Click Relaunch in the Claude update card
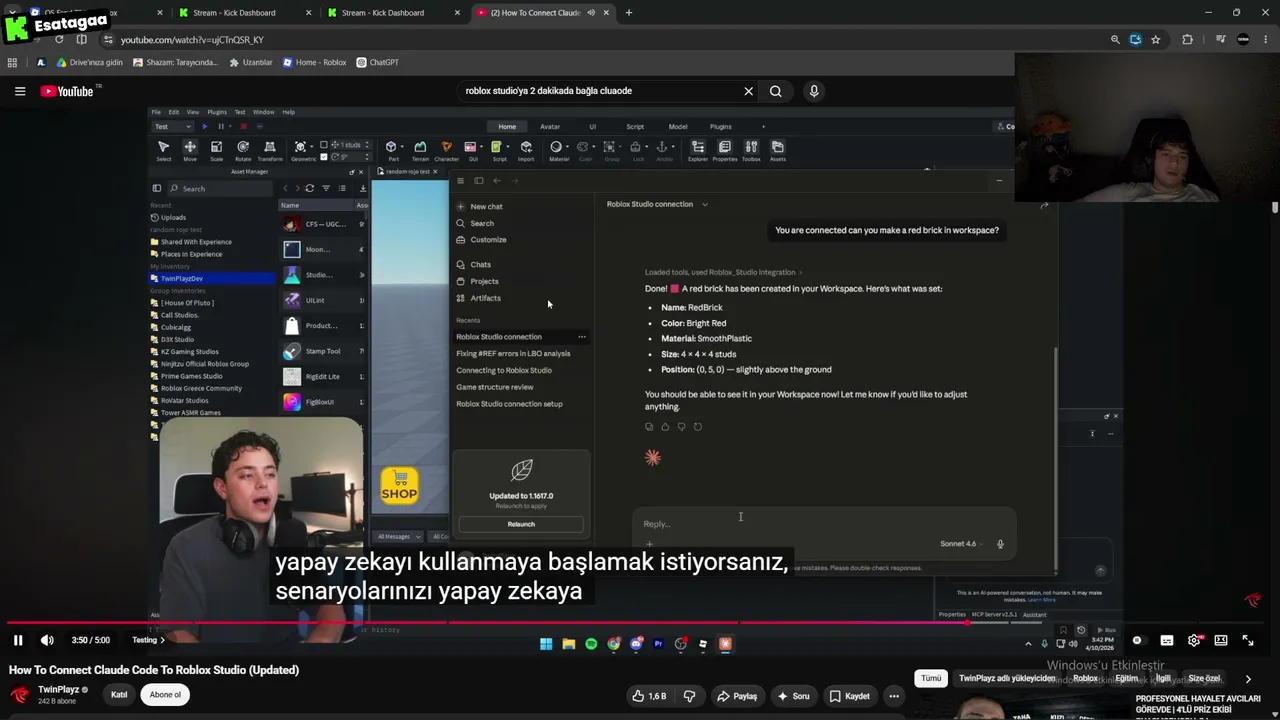The image size is (1280, 720). (521, 524)
